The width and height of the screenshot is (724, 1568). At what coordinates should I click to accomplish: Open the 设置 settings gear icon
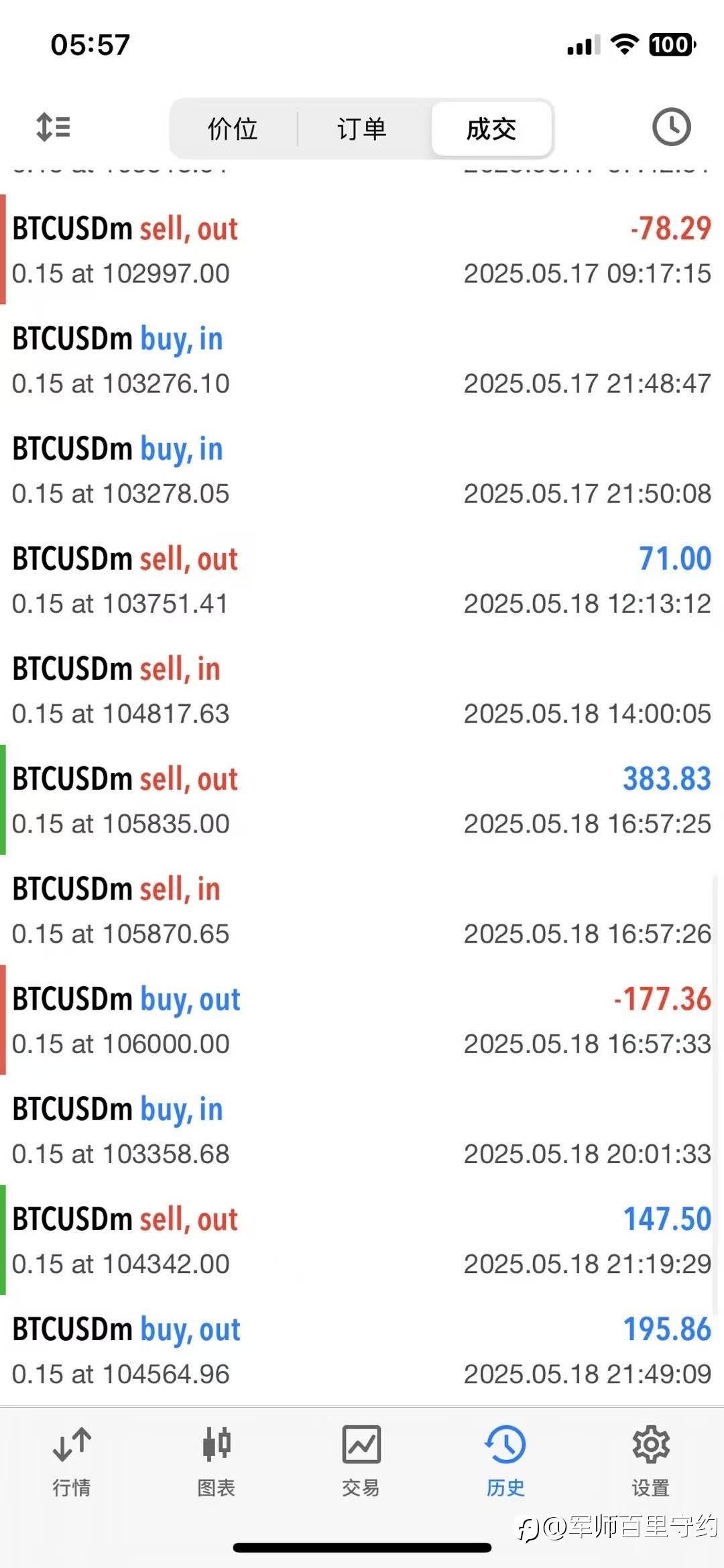point(650,1445)
